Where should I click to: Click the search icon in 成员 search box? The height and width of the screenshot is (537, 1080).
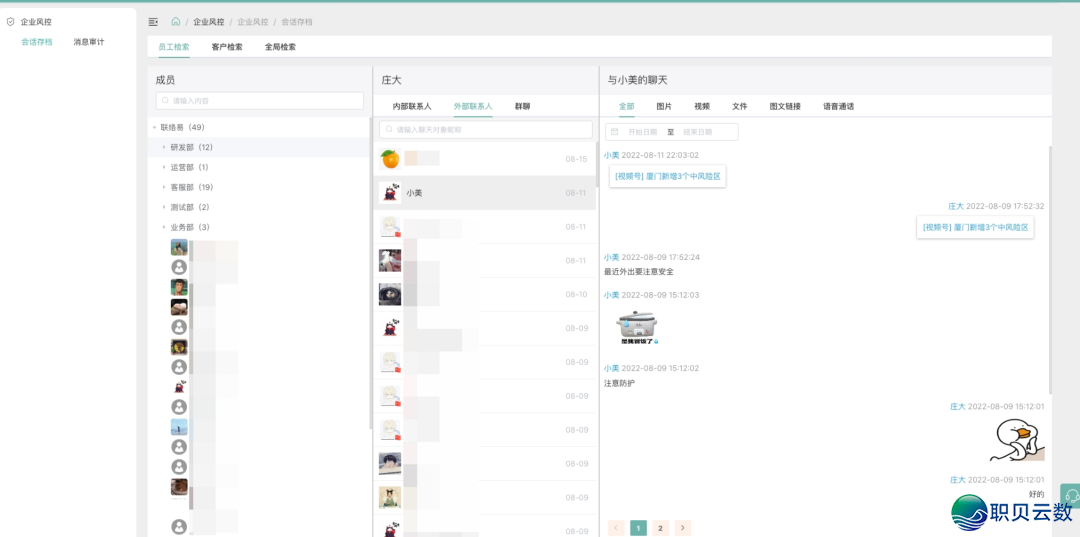point(165,101)
